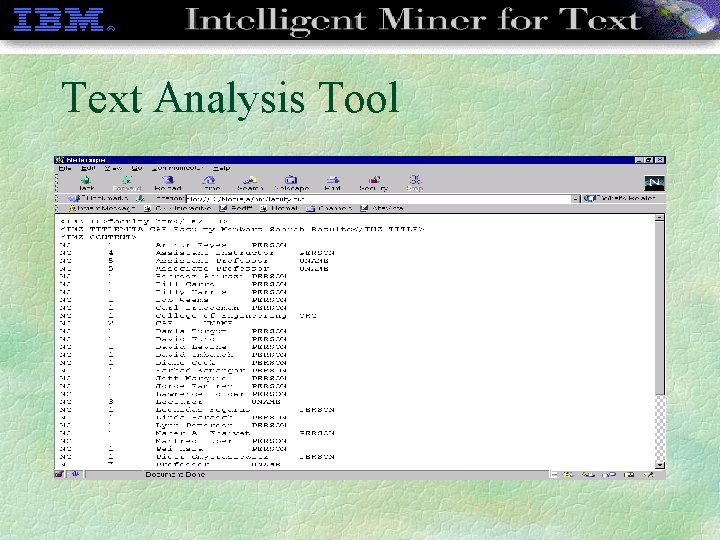Click the Netscape window title bar icon
This screenshot has width=720, height=540.
(60, 160)
